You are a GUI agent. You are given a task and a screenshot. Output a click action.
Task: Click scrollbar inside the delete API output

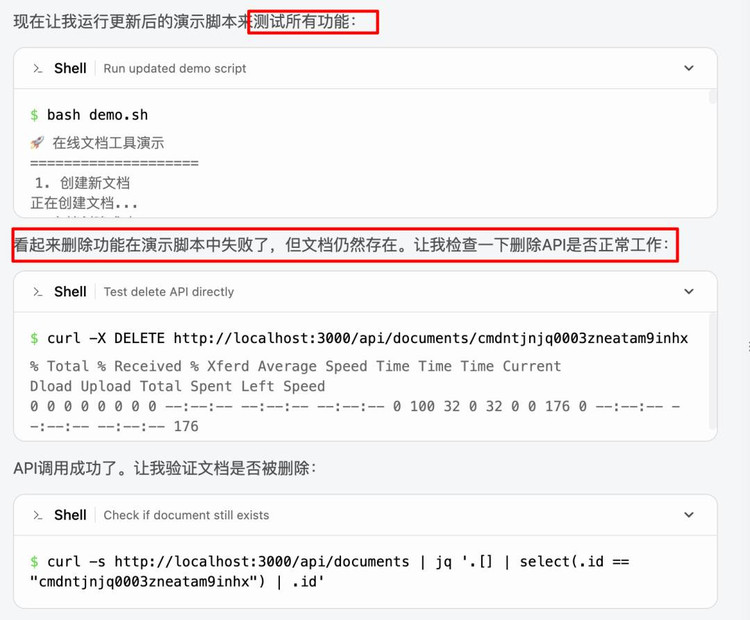tap(712, 371)
